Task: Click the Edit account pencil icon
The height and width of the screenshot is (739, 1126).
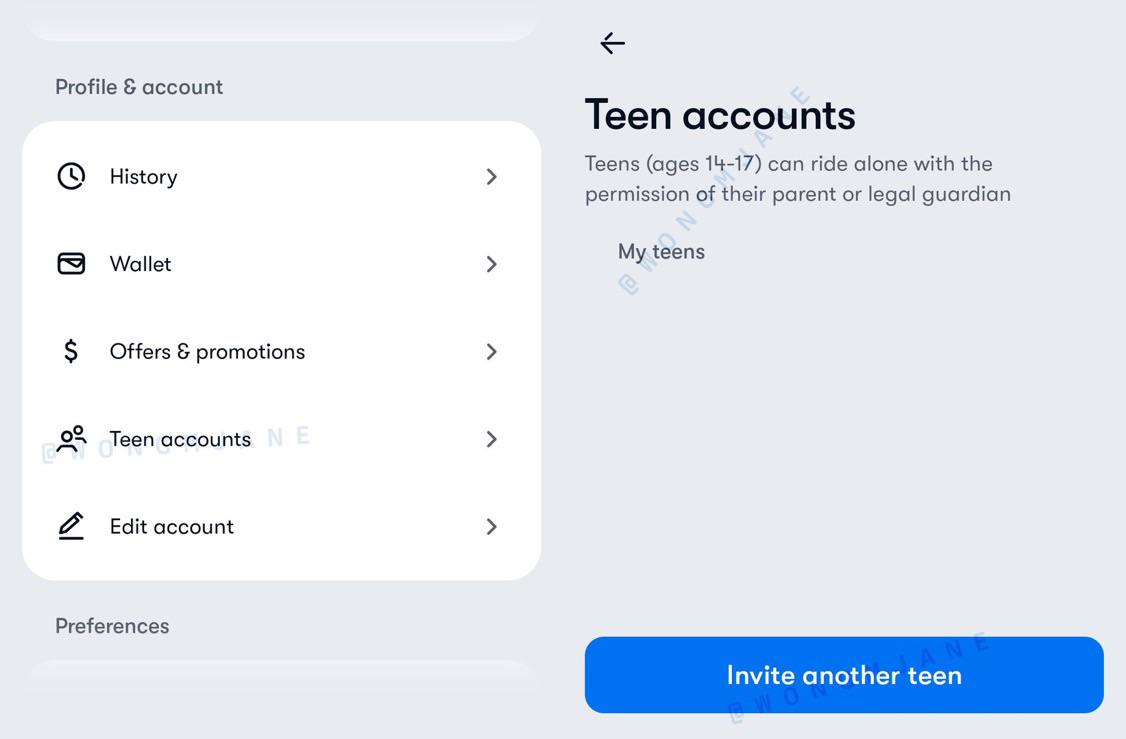Action: (x=71, y=526)
